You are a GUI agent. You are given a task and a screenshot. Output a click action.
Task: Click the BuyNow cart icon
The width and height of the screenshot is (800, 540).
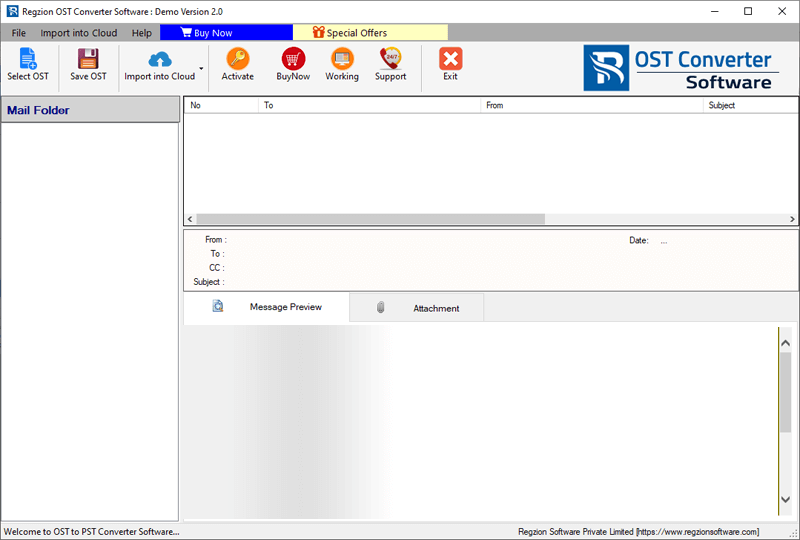(x=293, y=60)
